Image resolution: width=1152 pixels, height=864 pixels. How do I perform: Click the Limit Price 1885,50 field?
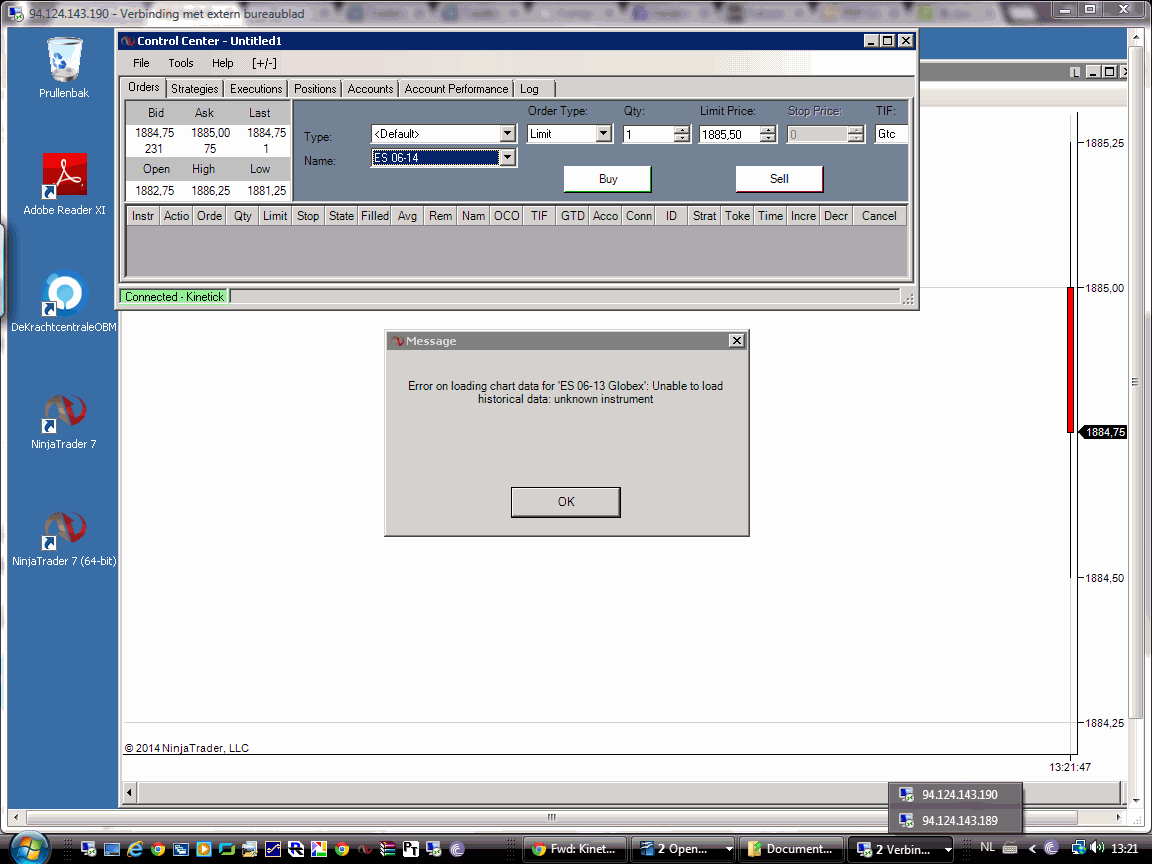[x=730, y=134]
